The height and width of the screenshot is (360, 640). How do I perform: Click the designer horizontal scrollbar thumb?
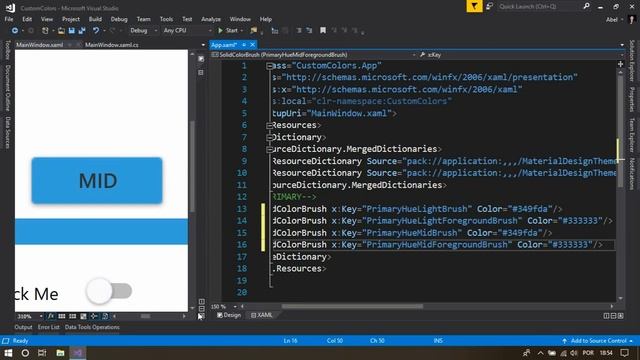(x=145, y=316)
